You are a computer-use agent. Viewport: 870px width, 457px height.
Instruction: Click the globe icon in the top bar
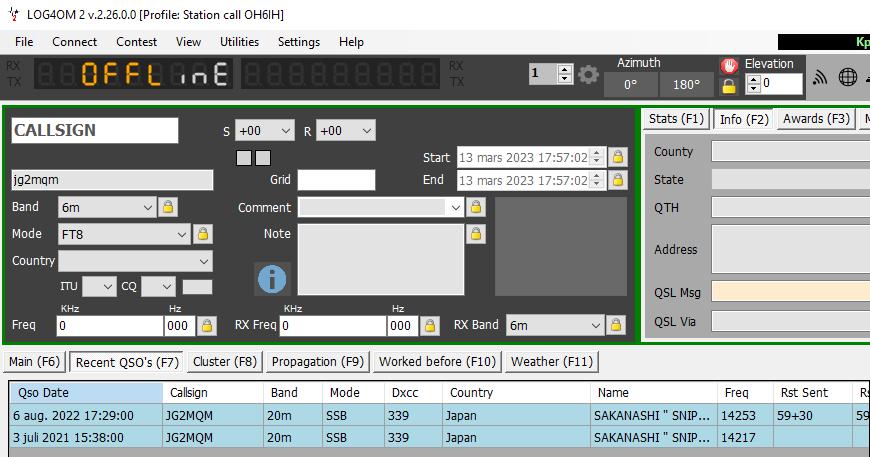[847, 77]
